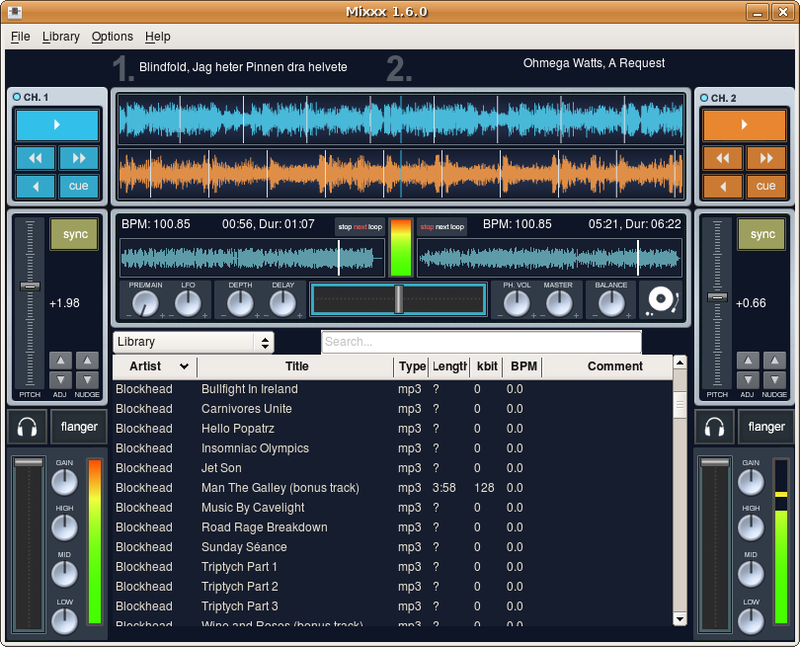The image size is (800, 647).
Task: Click the vinyl turntable icon
Action: click(x=662, y=300)
